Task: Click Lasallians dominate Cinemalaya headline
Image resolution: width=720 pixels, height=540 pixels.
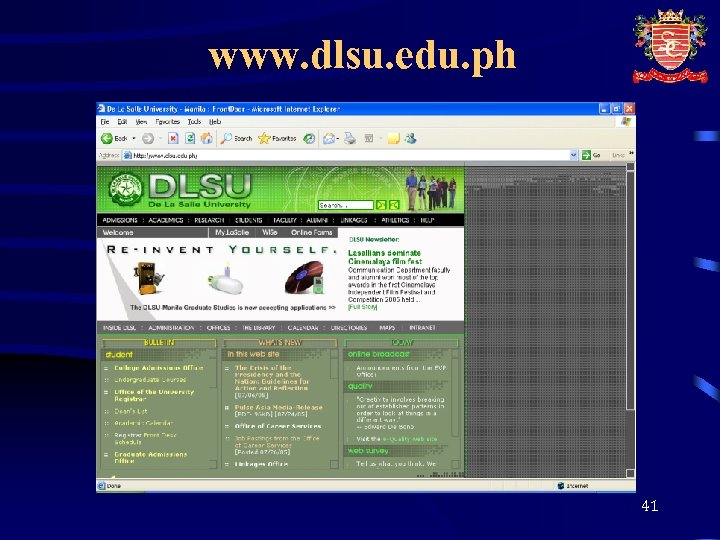Action: pyautogui.click(x=385, y=257)
